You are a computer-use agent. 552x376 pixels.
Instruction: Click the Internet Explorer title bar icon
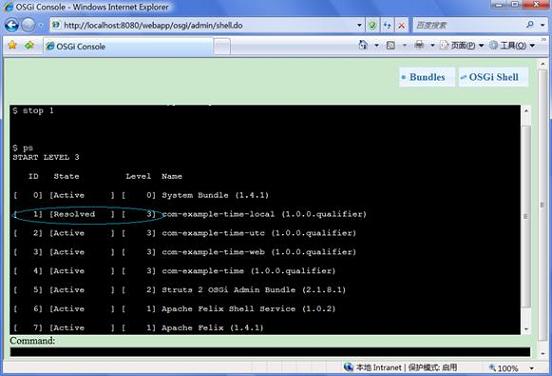click(8, 7)
